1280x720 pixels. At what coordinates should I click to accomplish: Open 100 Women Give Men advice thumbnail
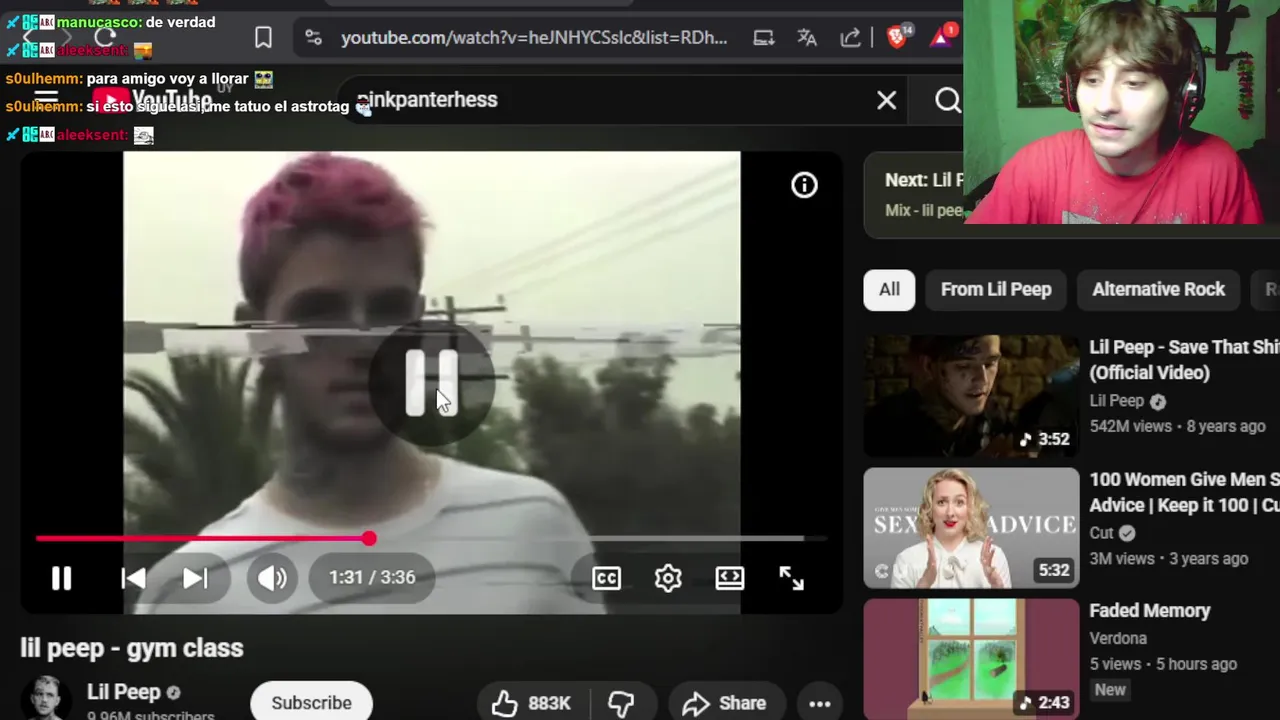click(x=971, y=528)
